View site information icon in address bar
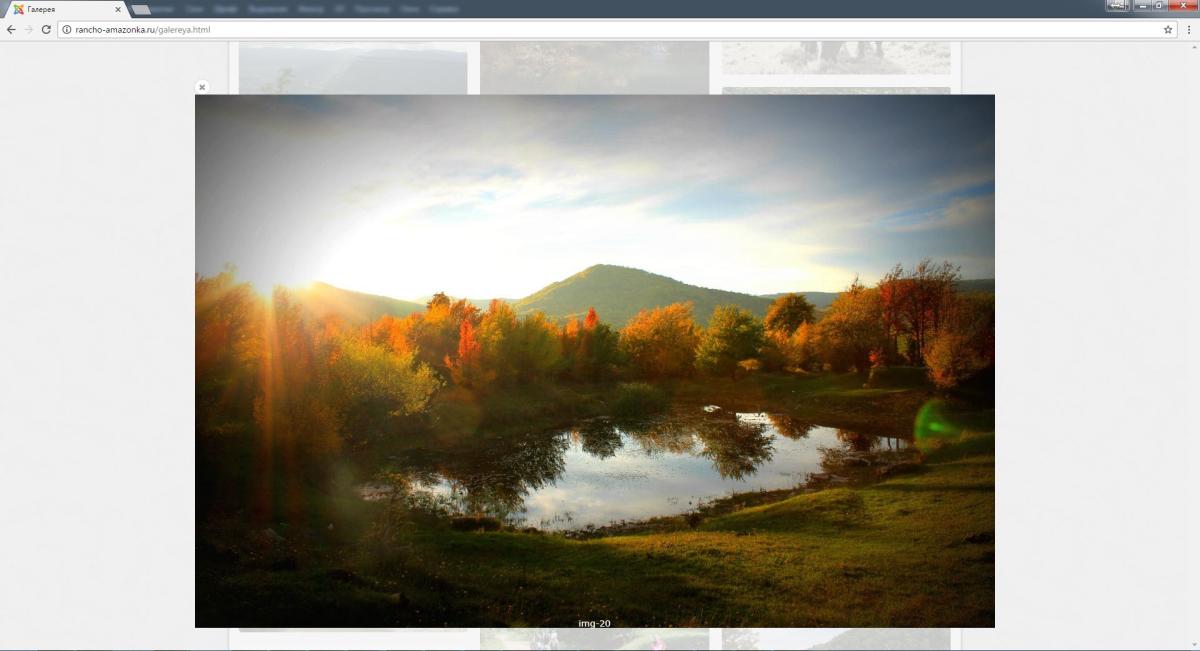 coord(67,30)
